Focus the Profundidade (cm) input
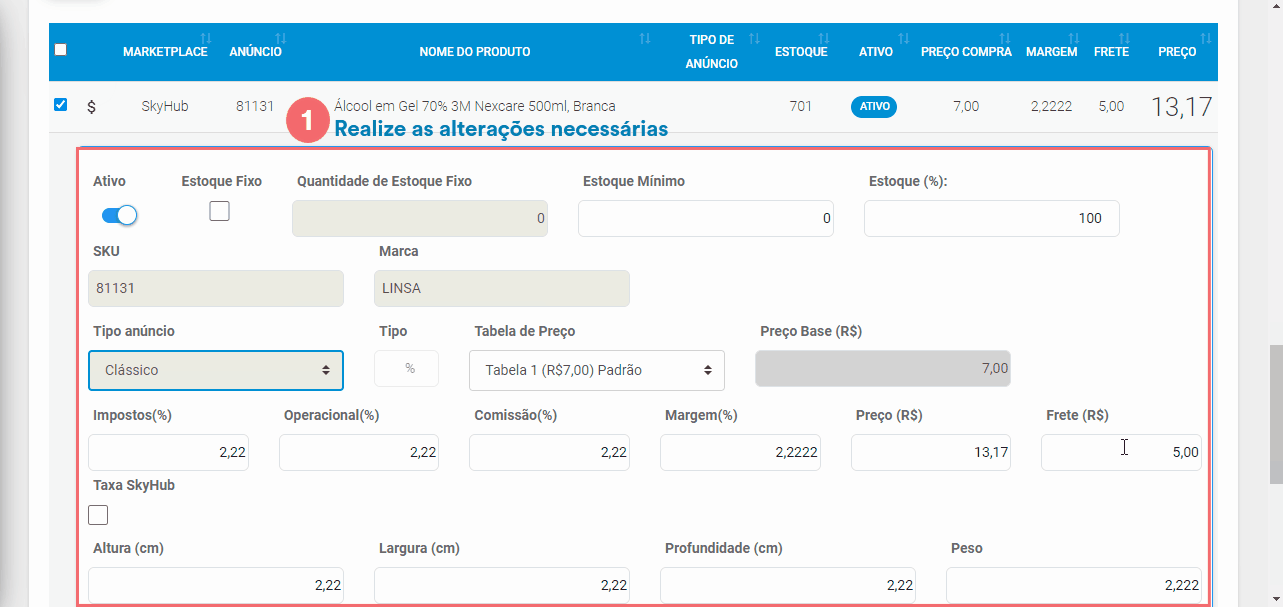This screenshot has height=607, width=1283. pos(788,585)
